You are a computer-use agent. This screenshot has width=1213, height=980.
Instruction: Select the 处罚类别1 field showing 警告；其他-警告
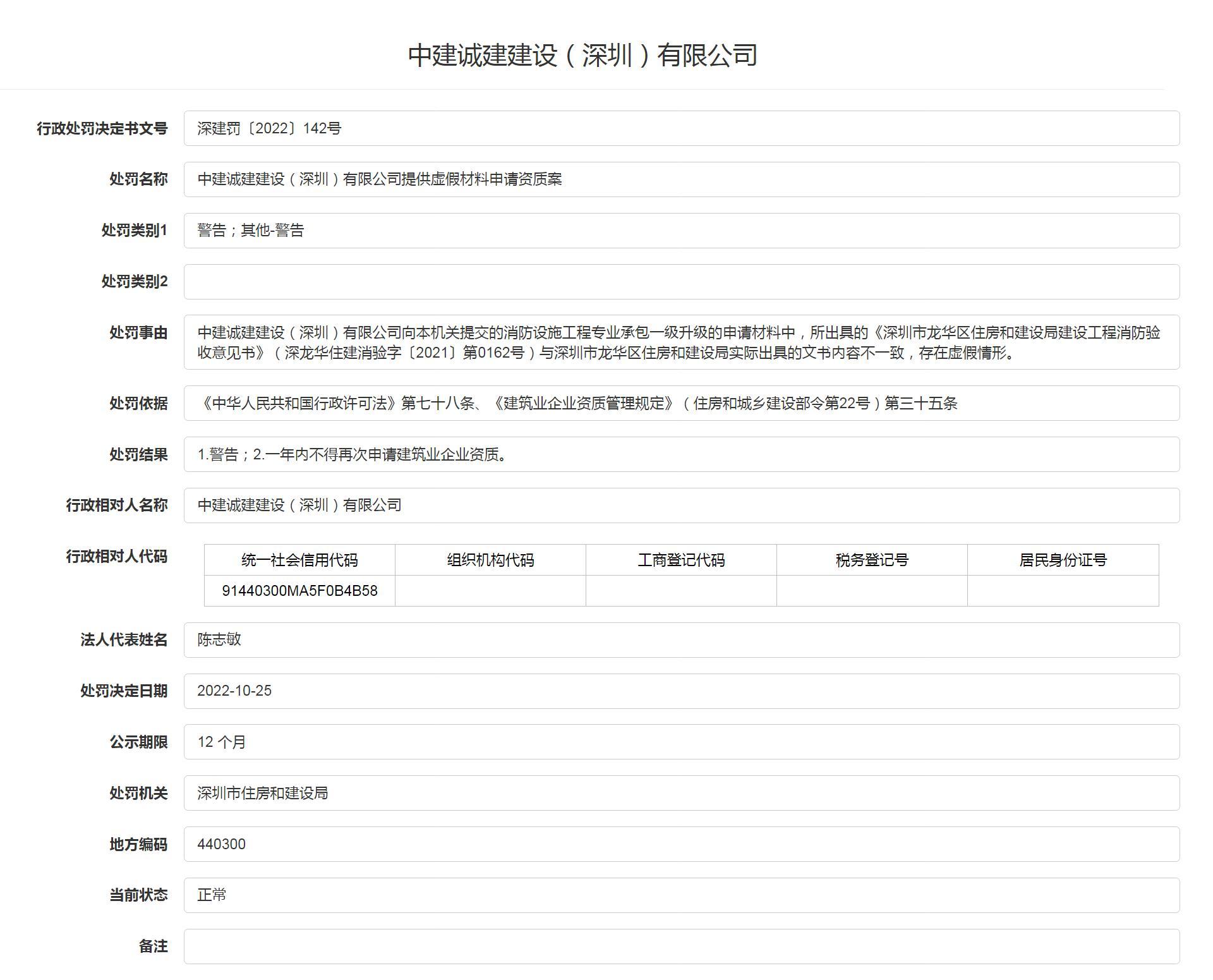point(682,231)
